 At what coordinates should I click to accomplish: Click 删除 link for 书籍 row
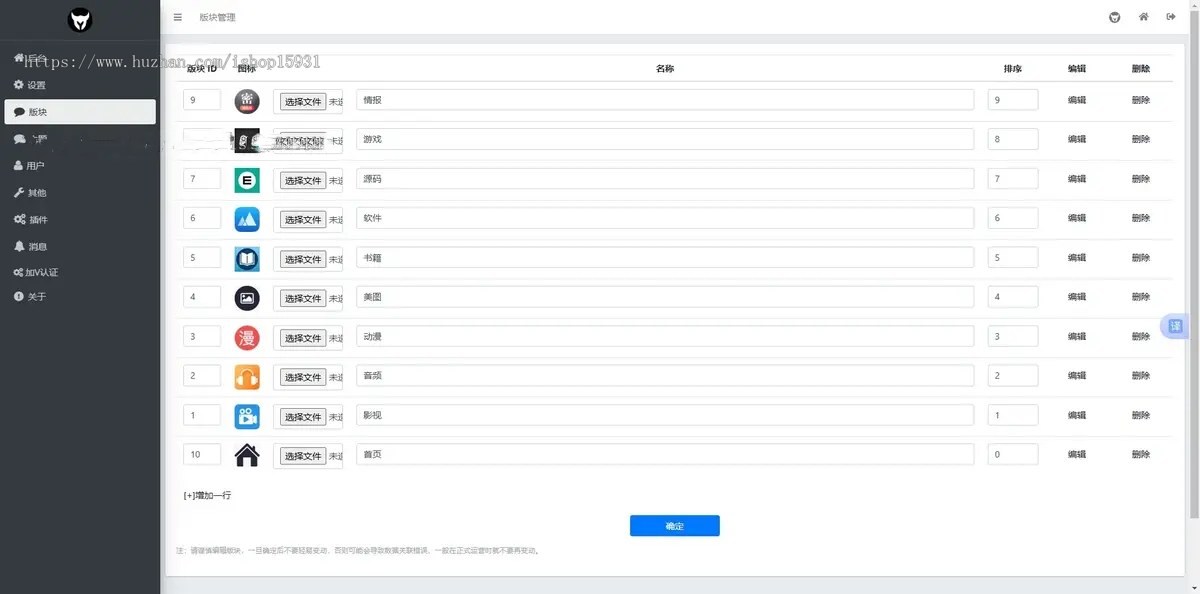[1141, 257]
